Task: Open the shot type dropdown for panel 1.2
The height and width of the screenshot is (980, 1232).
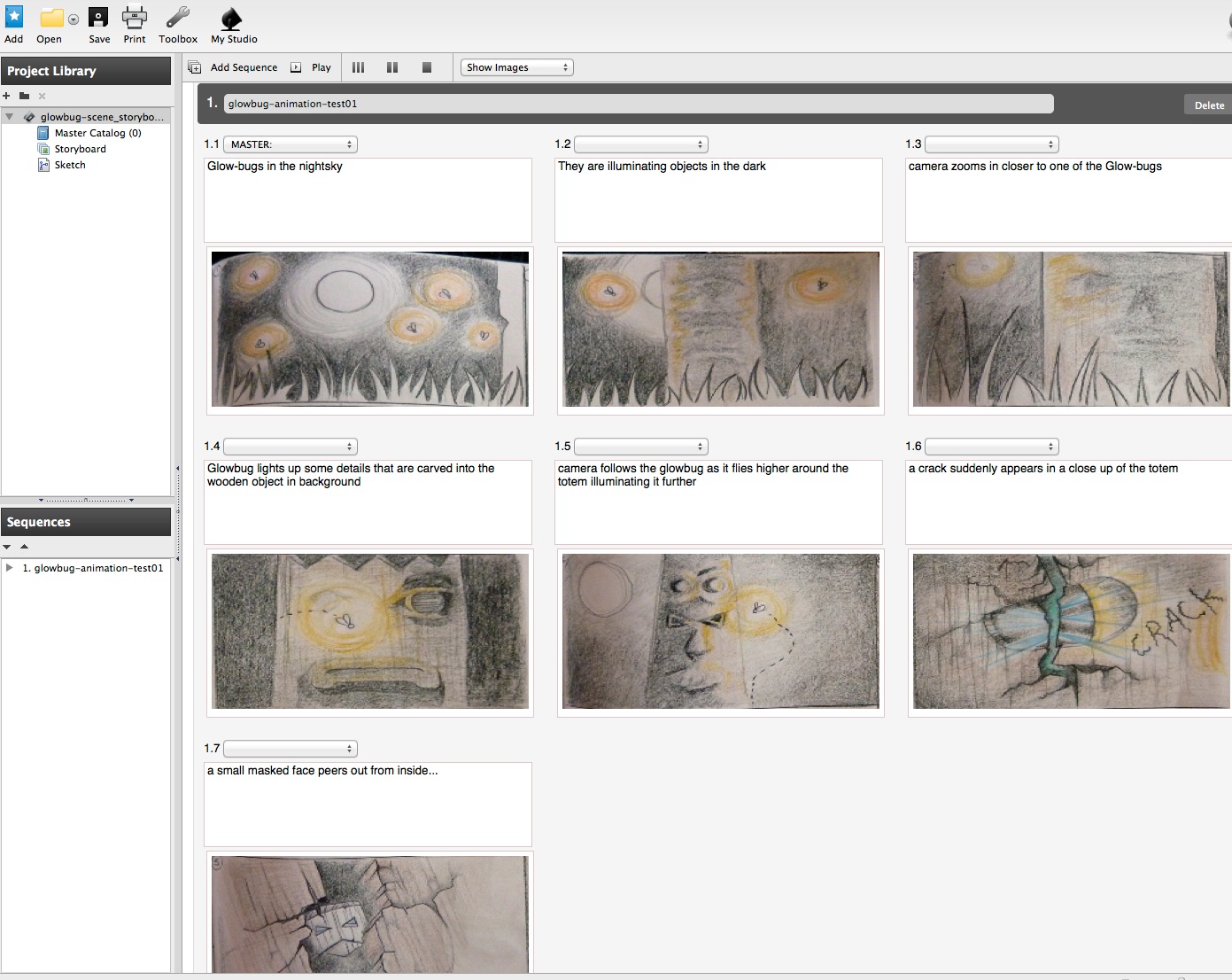Action: (640, 144)
